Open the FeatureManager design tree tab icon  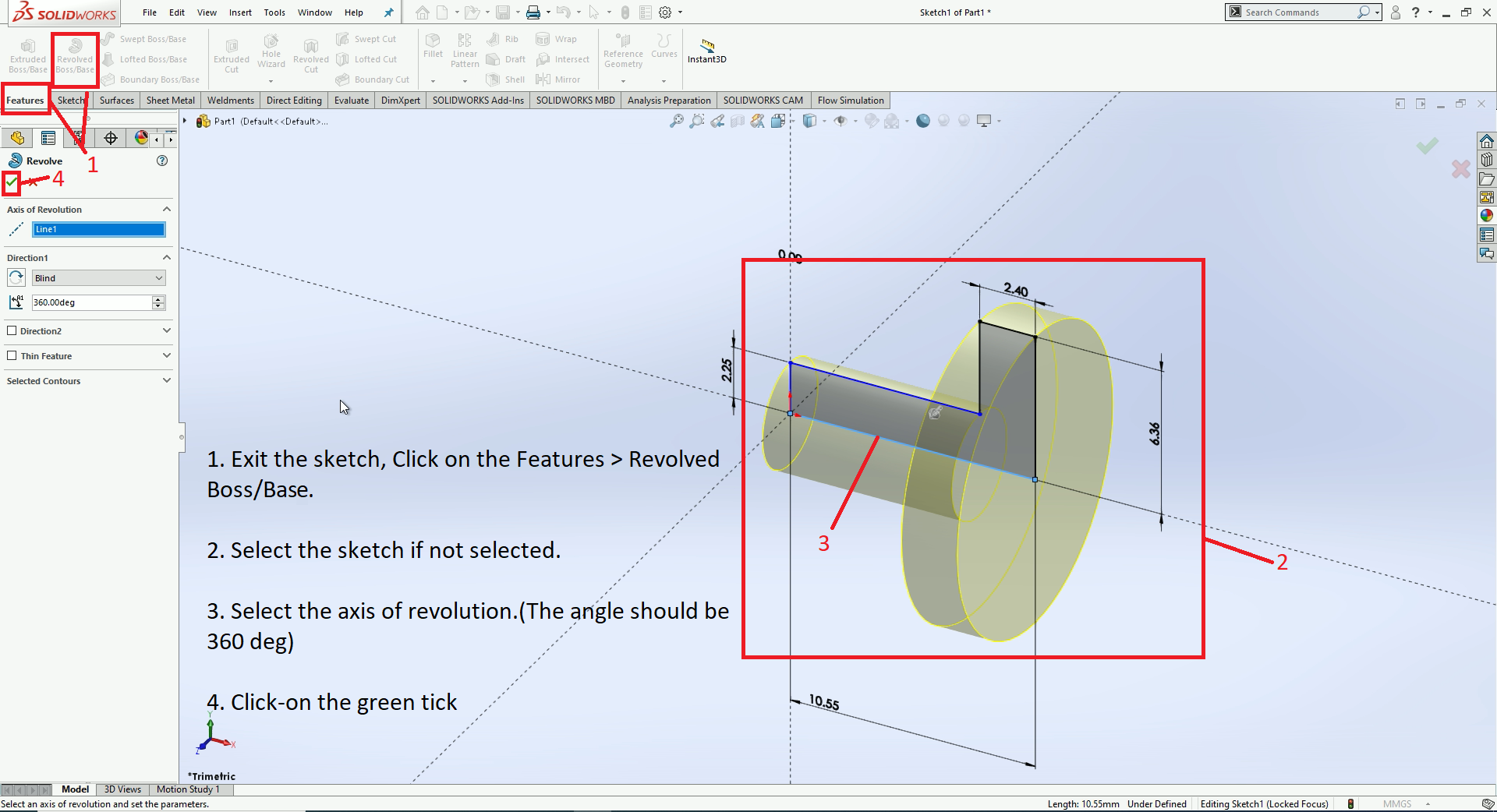coord(17,138)
